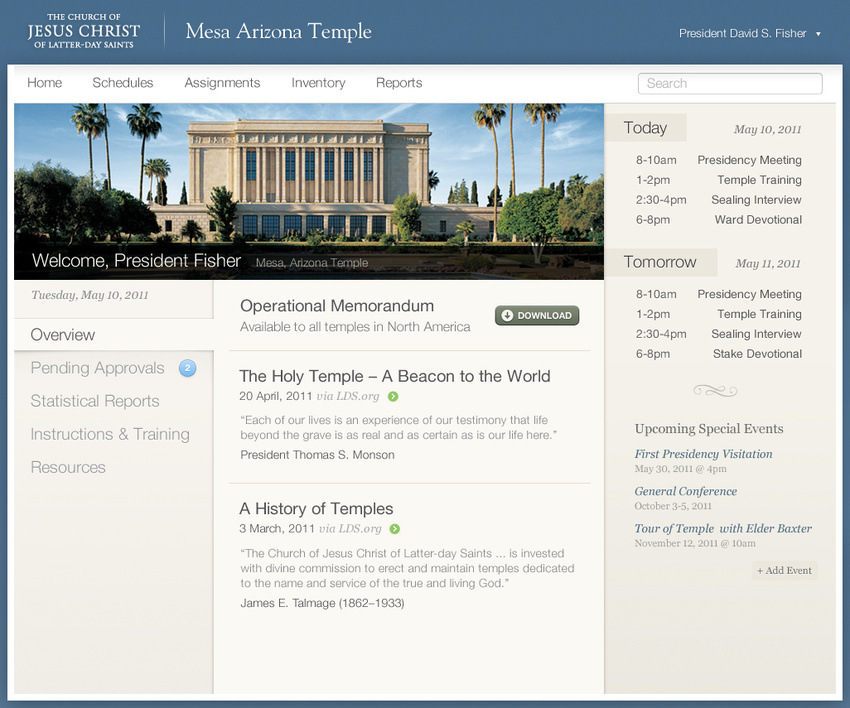Click 'via LDS.org' under A History of Temples
This screenshot has height=708, width=850.
(x=350, y=529)
